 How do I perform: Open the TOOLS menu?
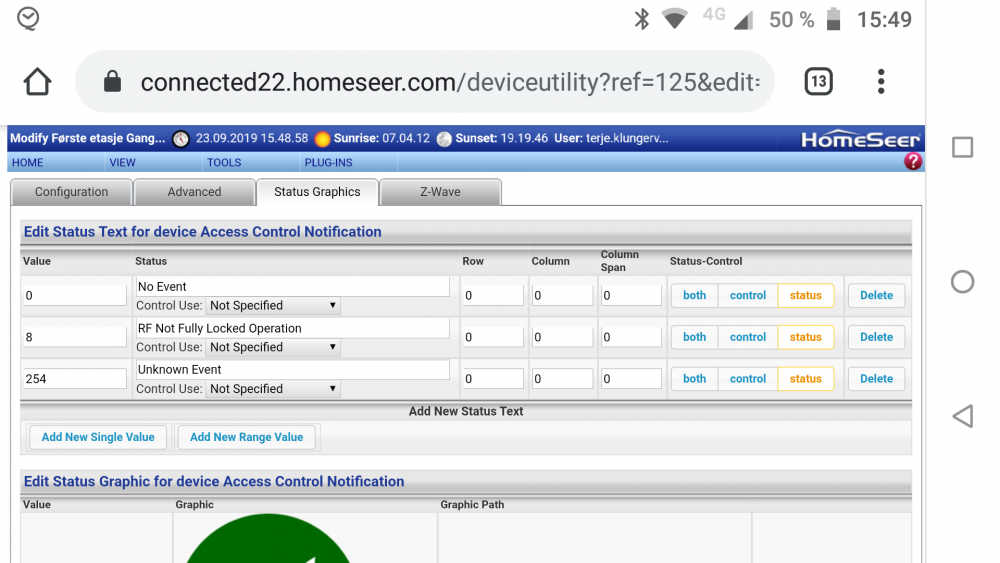pyautogui.click(x=224, y=163)
